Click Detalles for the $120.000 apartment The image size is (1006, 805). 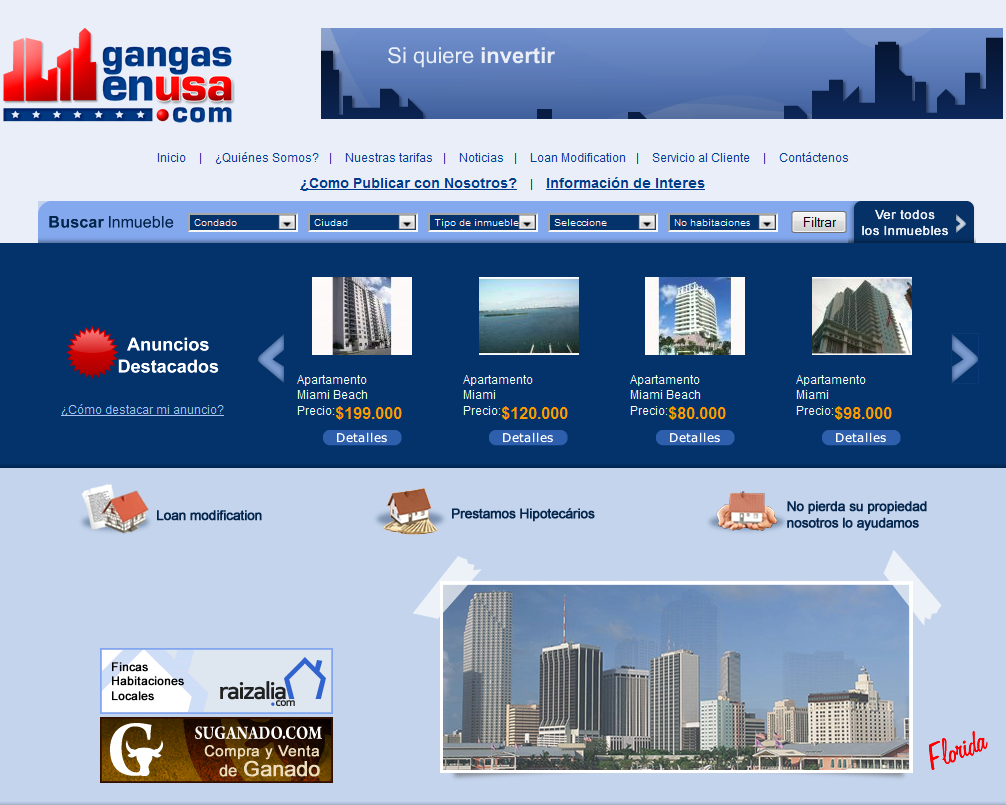coord(528,437)
